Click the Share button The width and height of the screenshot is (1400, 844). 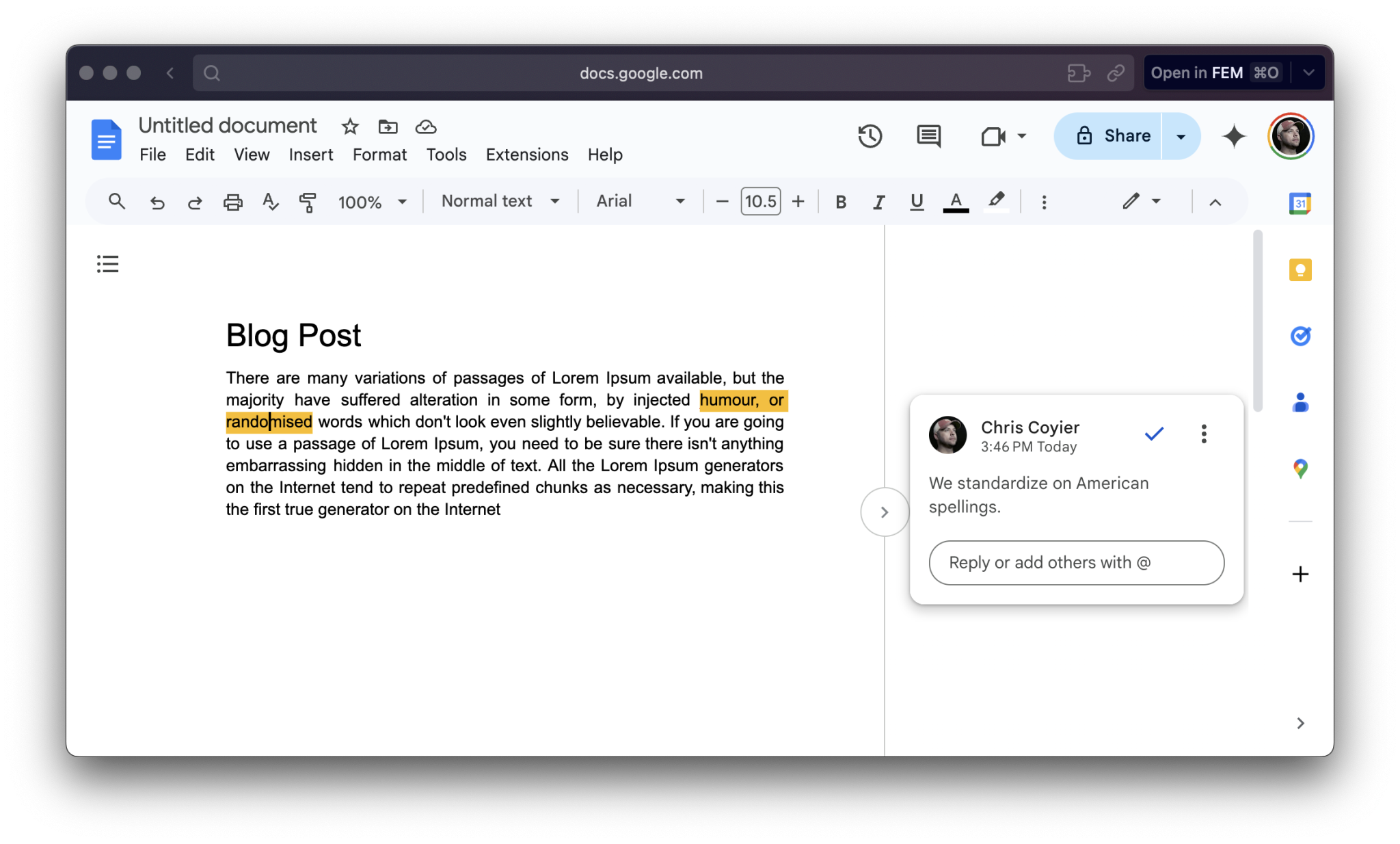(x=1109, y=135)
